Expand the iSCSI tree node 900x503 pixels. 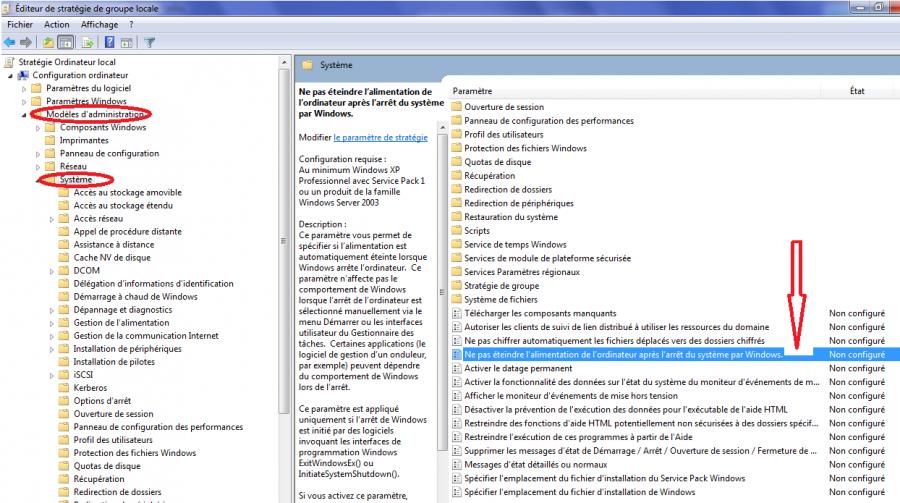[x=52, y=376]
